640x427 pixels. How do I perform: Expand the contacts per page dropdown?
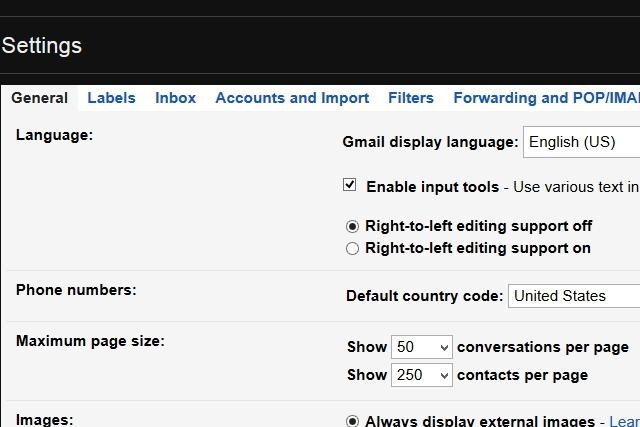pos(422,375)
